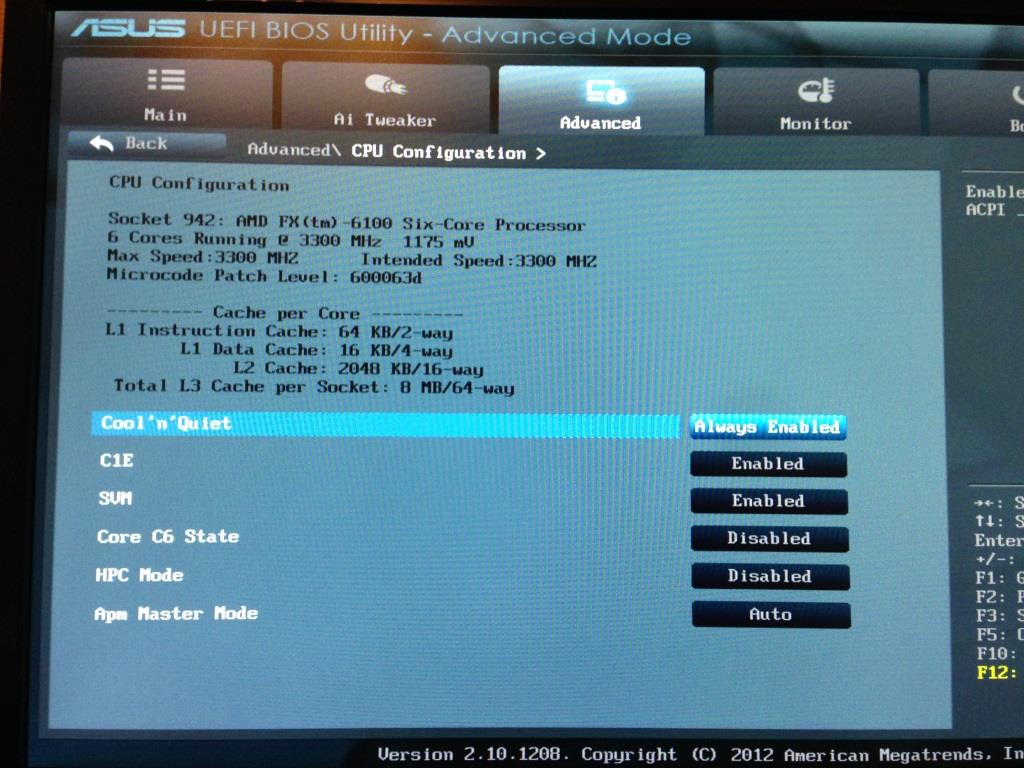
Task: Open the SVM Enabled dropdown
Action: 769,501
